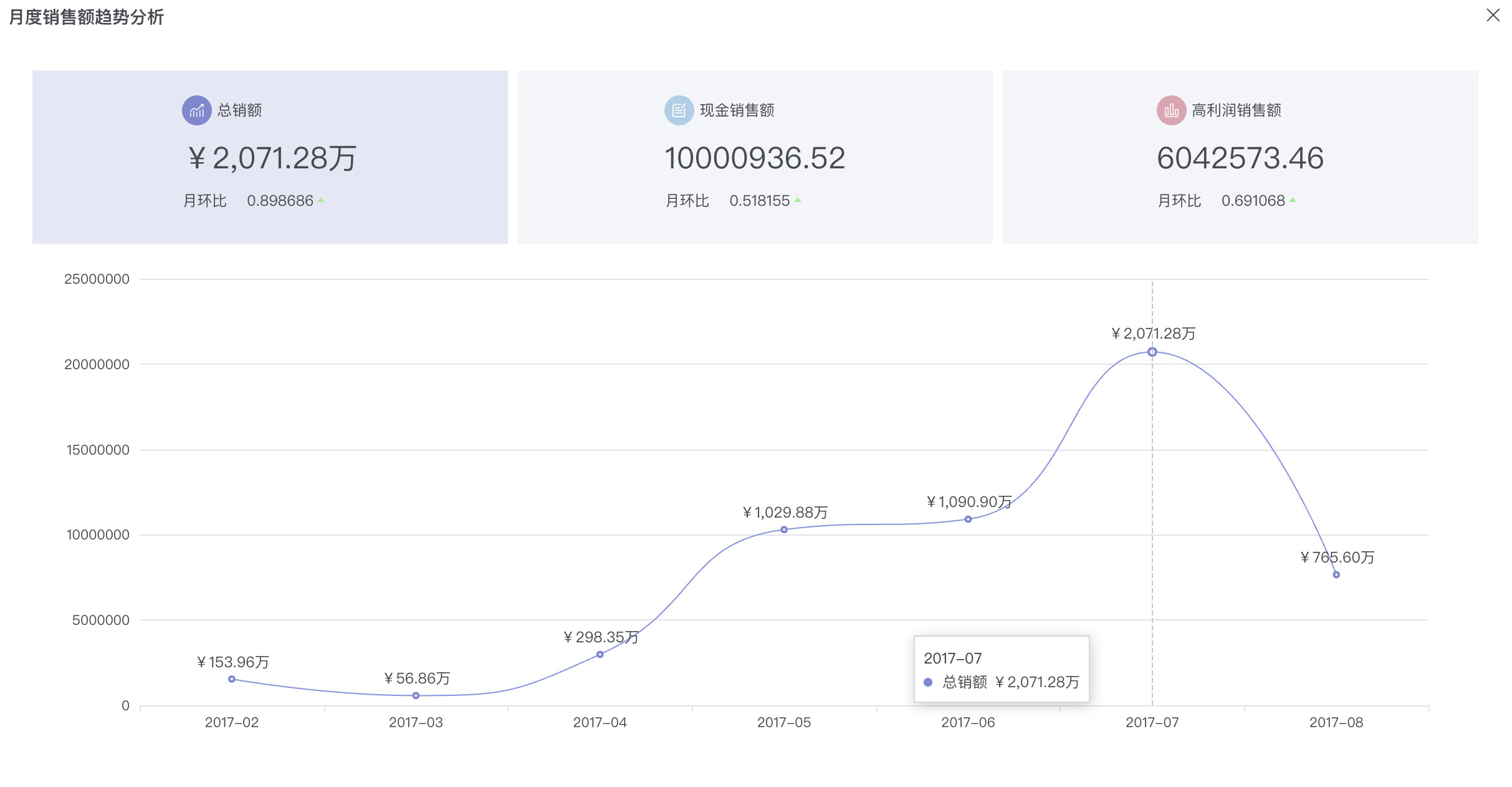
Task: Click green up arrow beside 0.518155
Action: point(798,200)
